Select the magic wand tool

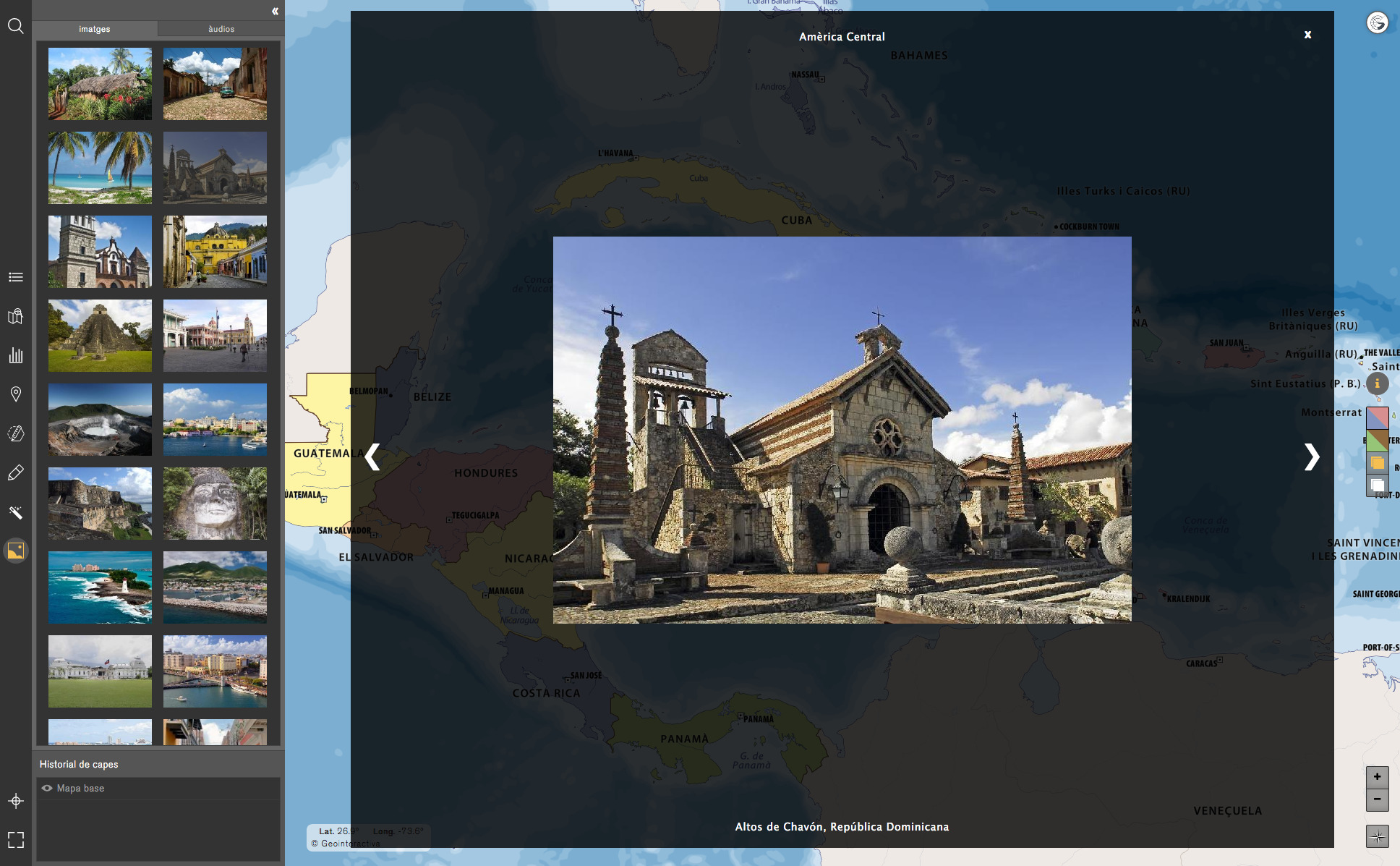point(15,512)
